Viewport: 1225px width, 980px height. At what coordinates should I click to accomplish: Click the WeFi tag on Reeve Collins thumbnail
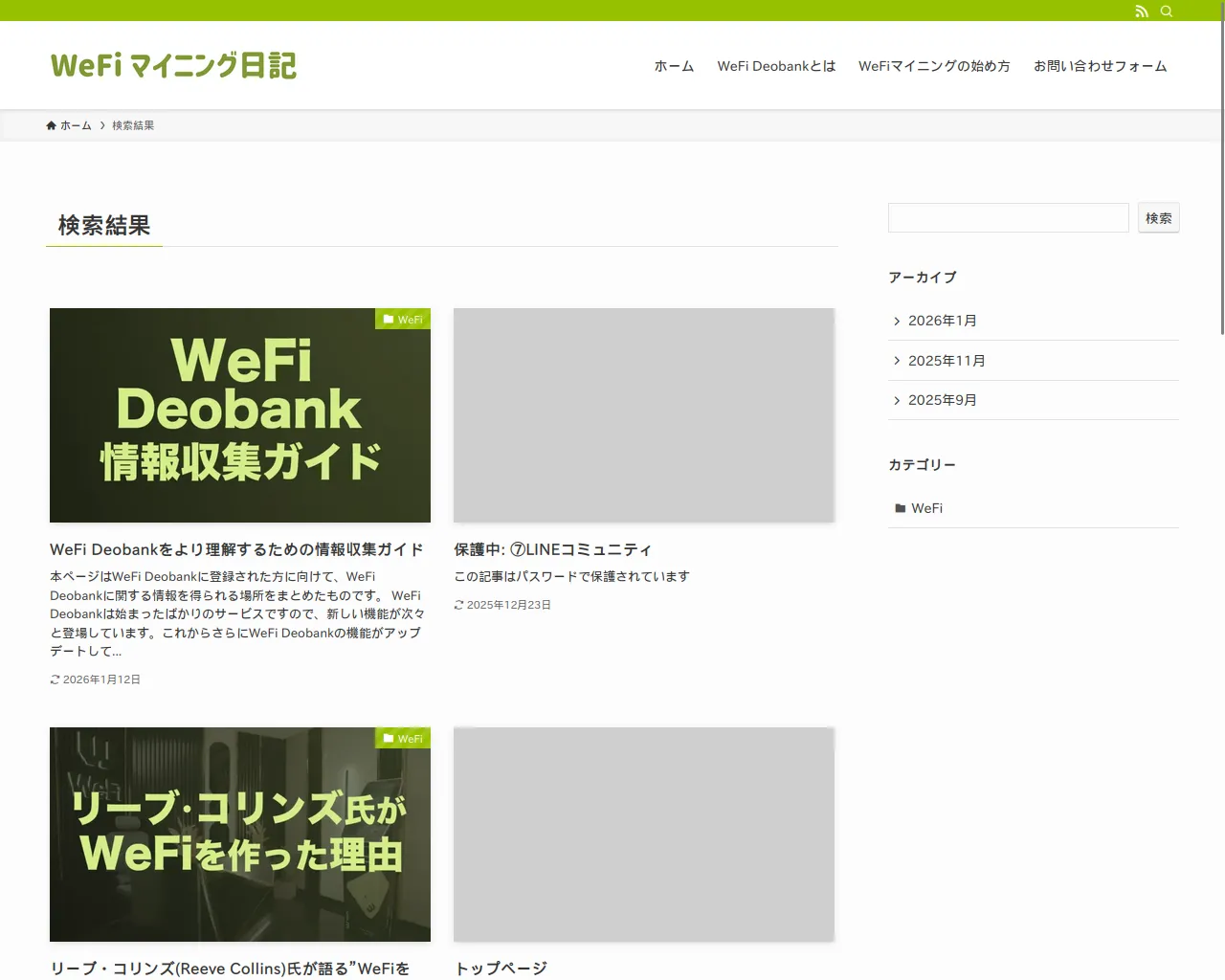[x=403, y=738]
